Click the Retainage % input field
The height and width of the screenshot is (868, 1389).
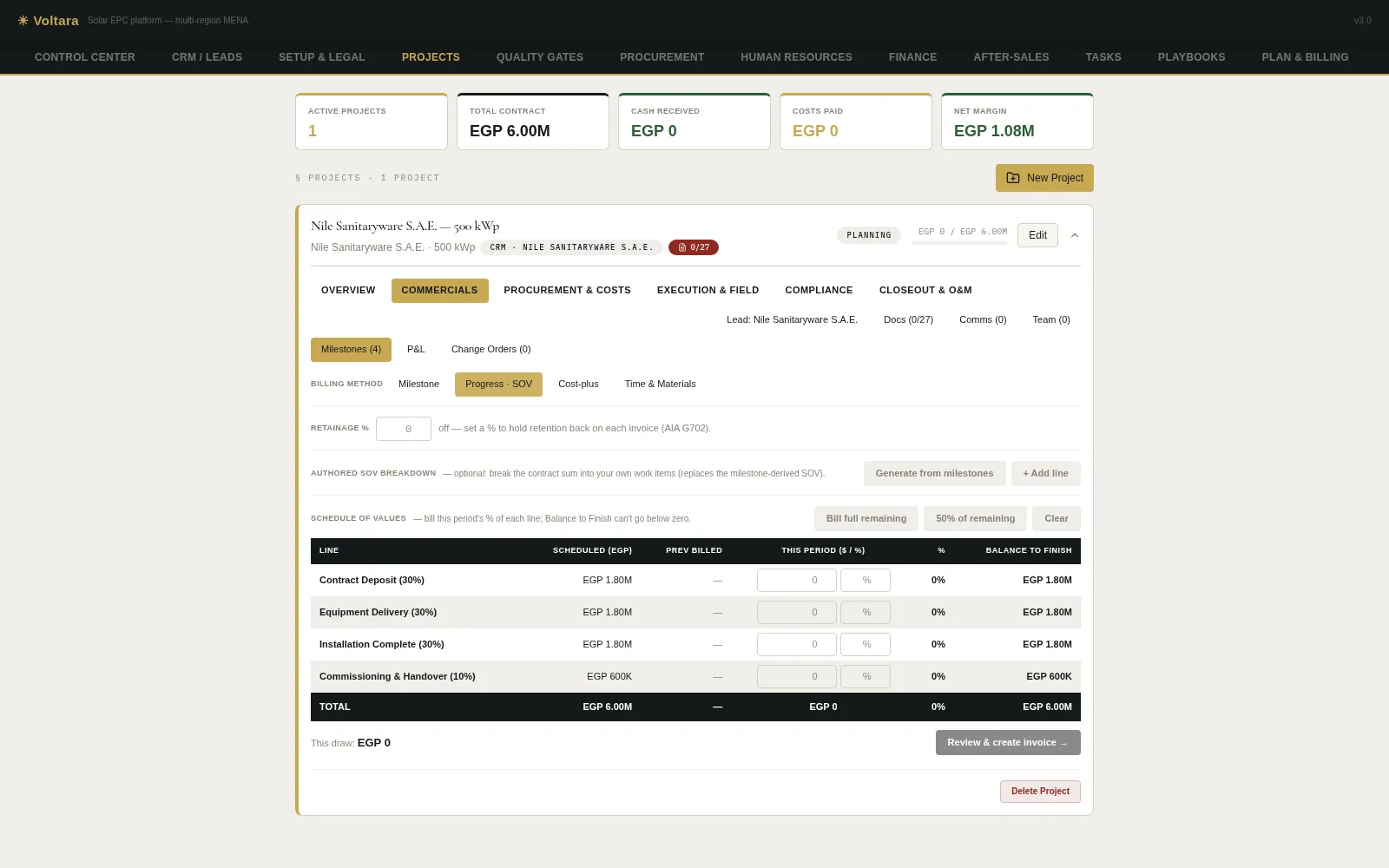(404, 429)
